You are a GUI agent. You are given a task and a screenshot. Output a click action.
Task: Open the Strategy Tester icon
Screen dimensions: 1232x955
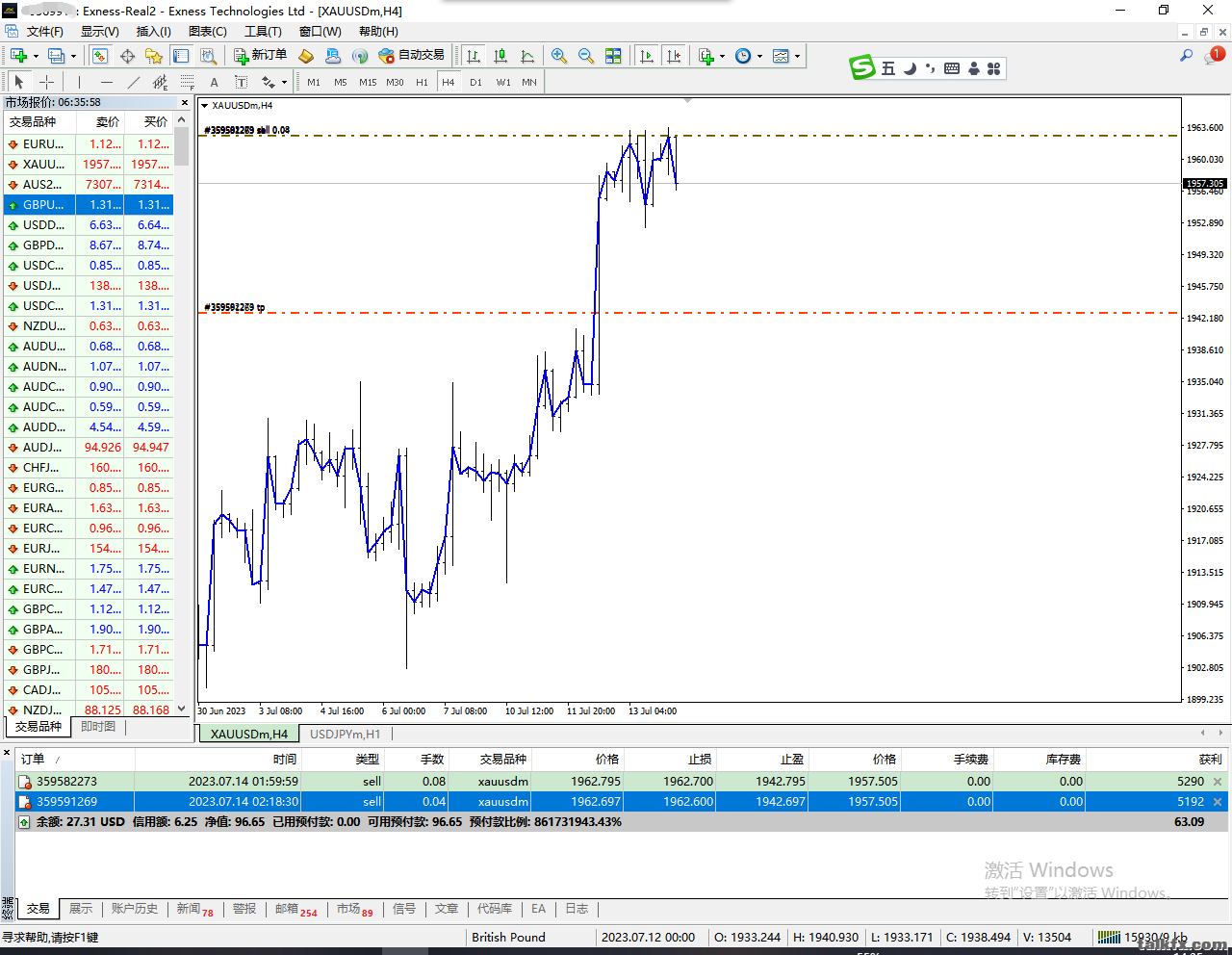(208, 56)
